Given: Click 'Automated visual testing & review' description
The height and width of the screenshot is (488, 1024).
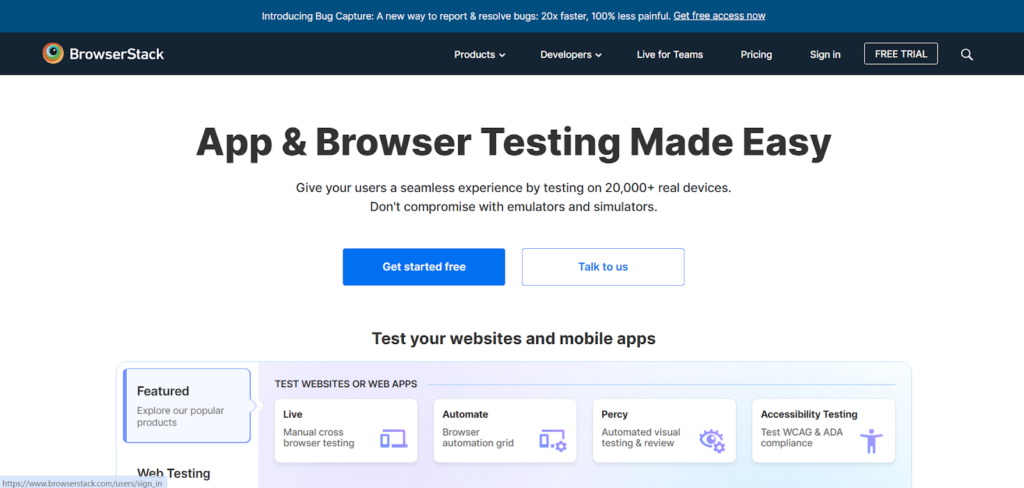Looking at the screenshot, I should pyautogui.click(x=641, y=438).
